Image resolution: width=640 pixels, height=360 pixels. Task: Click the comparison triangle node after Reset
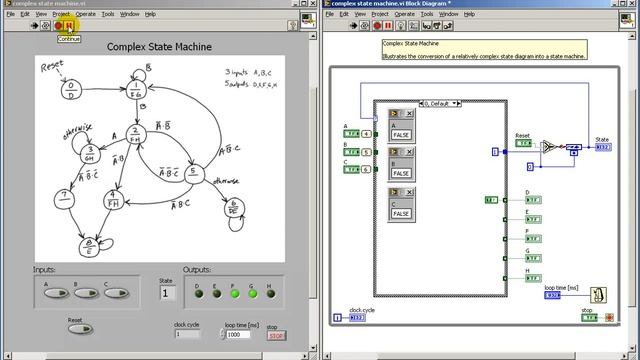[549, 147]
